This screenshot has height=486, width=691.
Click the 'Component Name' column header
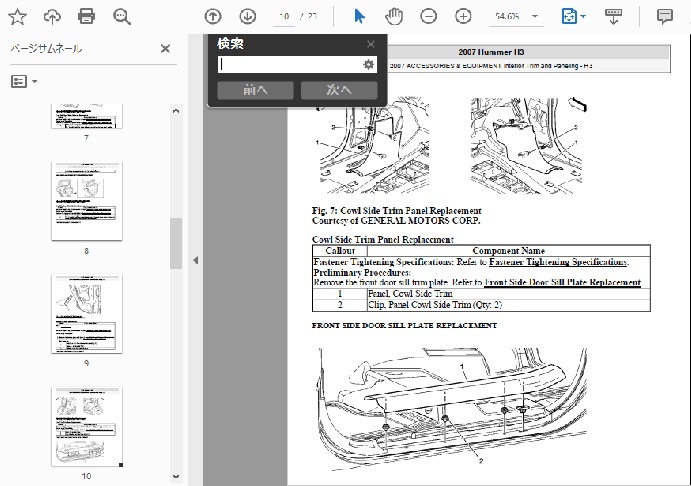(509, 251)
